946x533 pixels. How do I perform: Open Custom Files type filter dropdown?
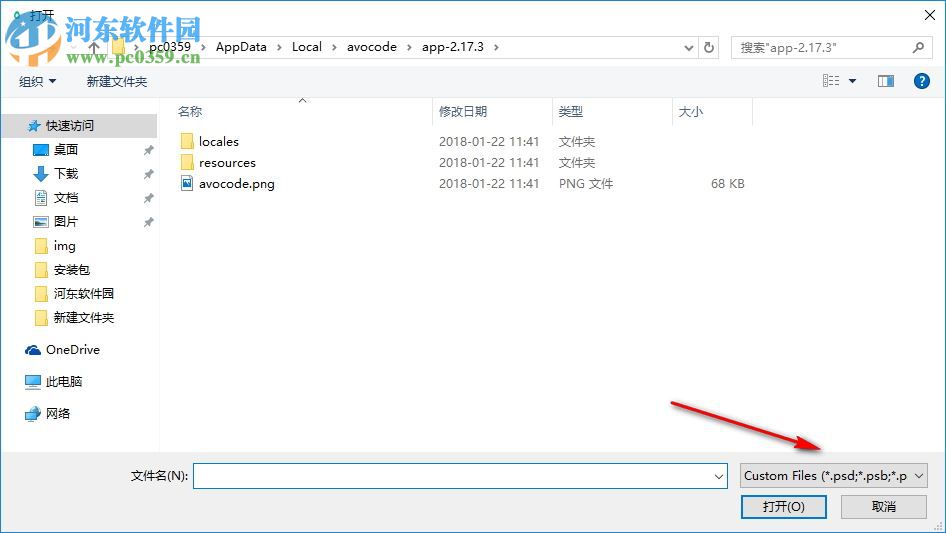coord(834,476)
